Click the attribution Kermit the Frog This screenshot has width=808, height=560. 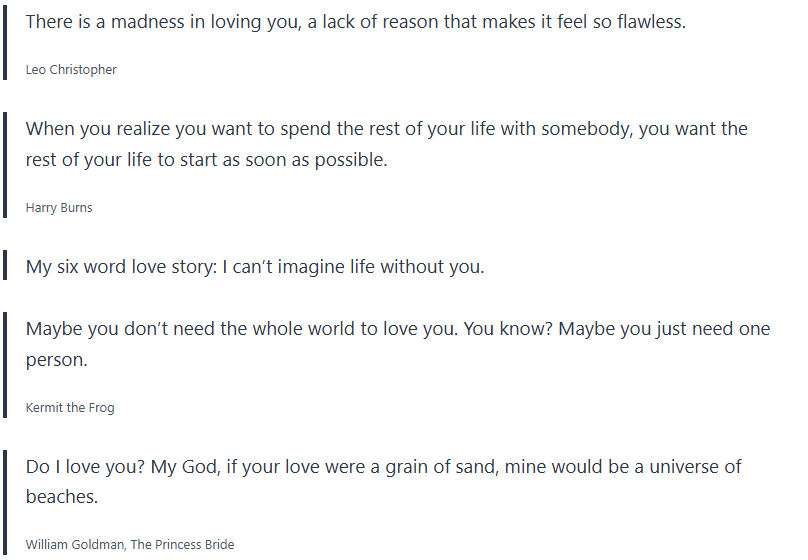(x=70, y=408)
